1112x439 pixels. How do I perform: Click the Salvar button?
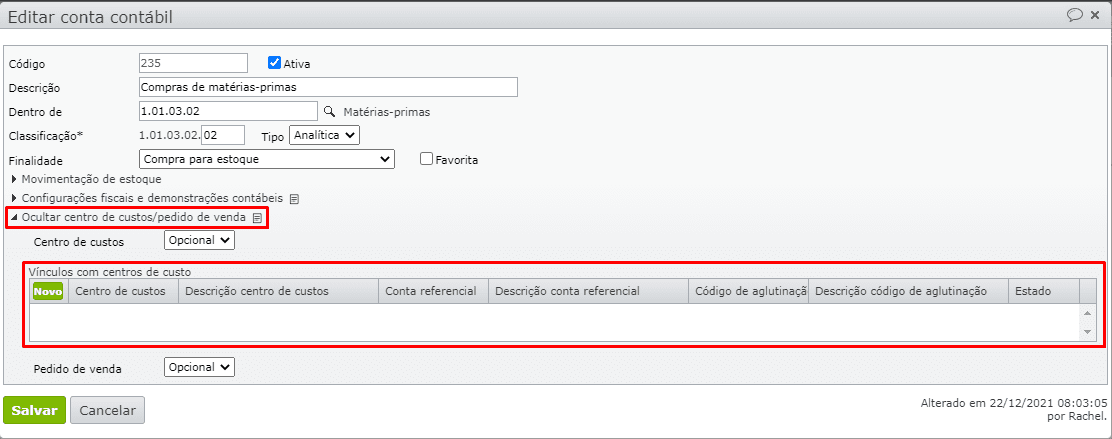point(34,411)
